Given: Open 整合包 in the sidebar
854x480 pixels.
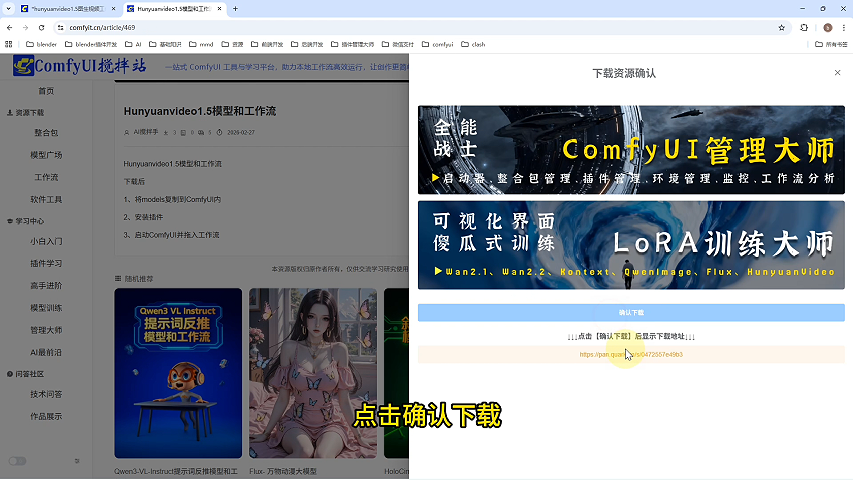Looking at the screenshot, I should tap(46, 133).
